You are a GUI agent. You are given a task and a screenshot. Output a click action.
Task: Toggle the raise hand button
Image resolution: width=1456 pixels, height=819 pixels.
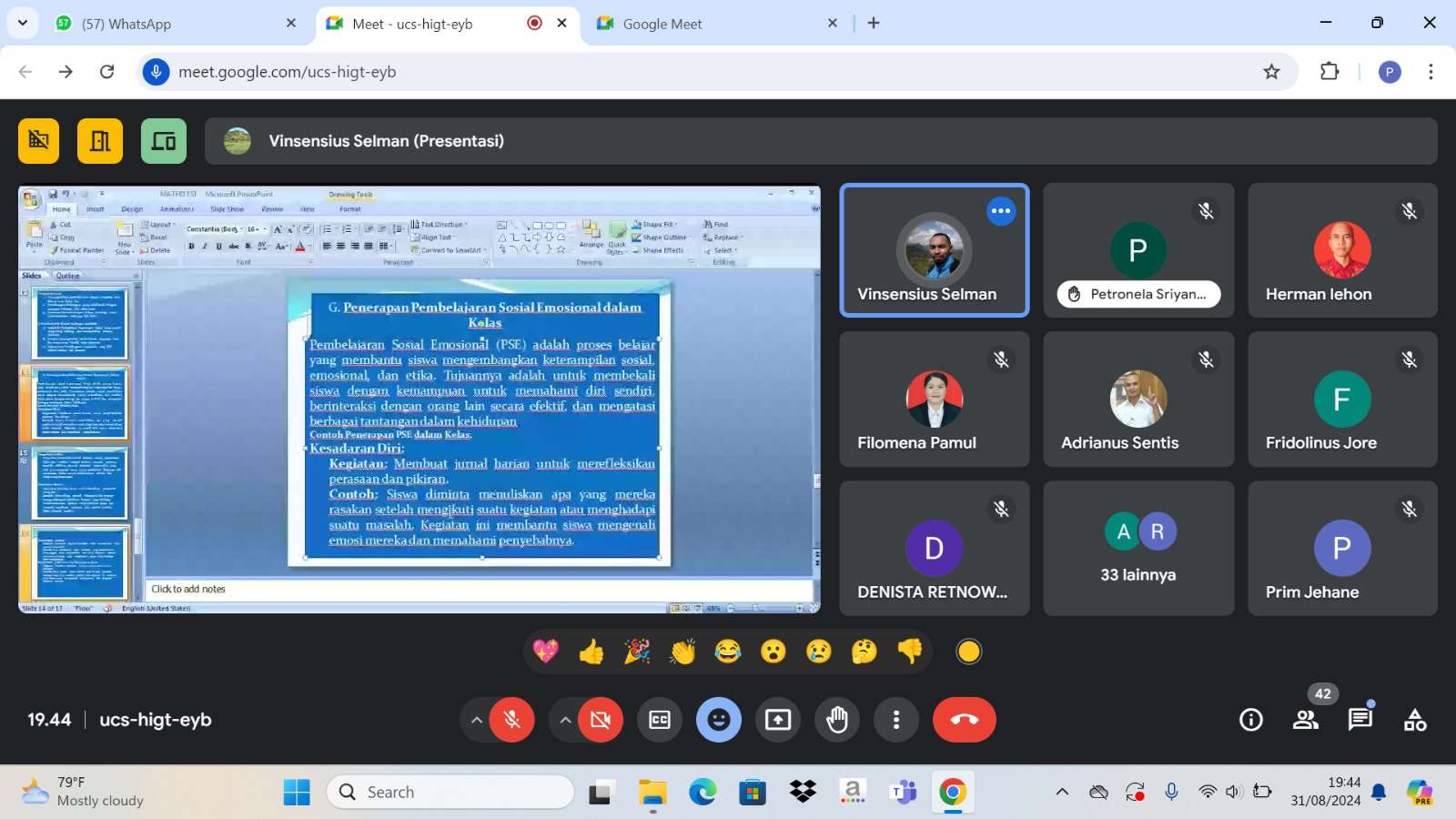[x=837, y=720]
